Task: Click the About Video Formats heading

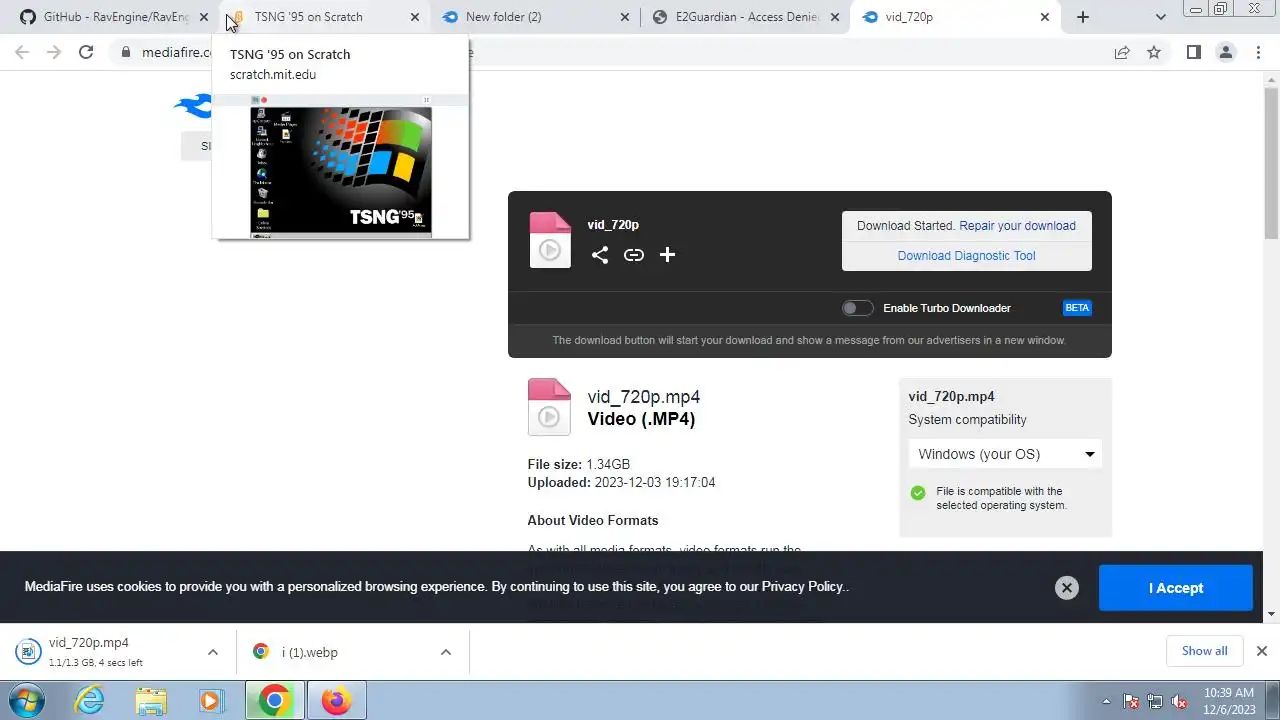Action: (x=593, y=520)
